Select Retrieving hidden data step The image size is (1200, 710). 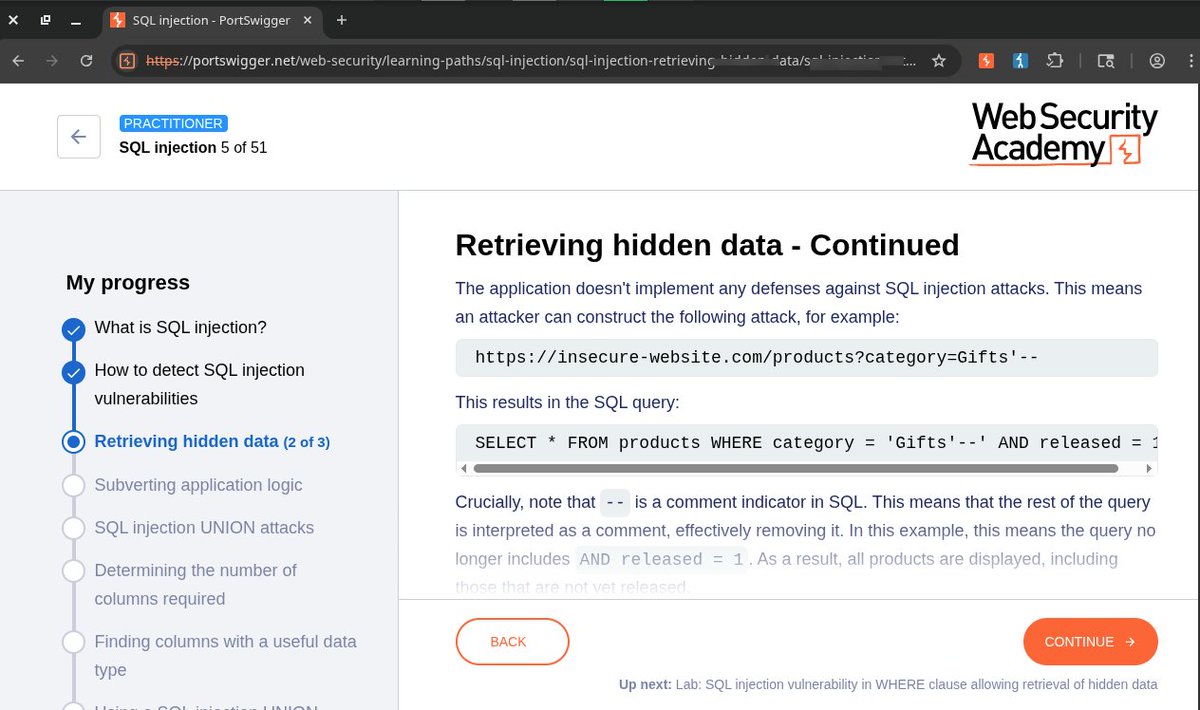[x=212, y=441]
